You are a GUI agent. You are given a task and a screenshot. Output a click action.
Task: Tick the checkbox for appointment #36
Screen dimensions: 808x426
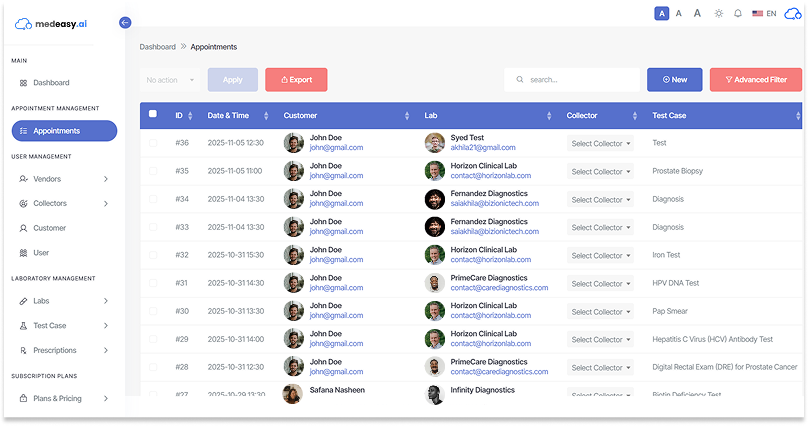click(x=153, y=143)
